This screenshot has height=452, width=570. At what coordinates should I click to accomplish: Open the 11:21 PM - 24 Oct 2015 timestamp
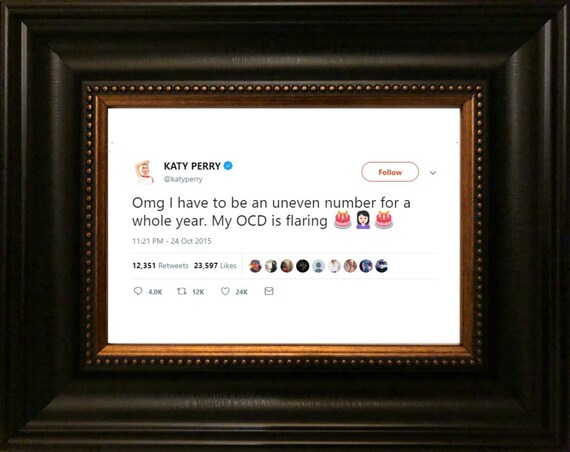pos(172,241)
